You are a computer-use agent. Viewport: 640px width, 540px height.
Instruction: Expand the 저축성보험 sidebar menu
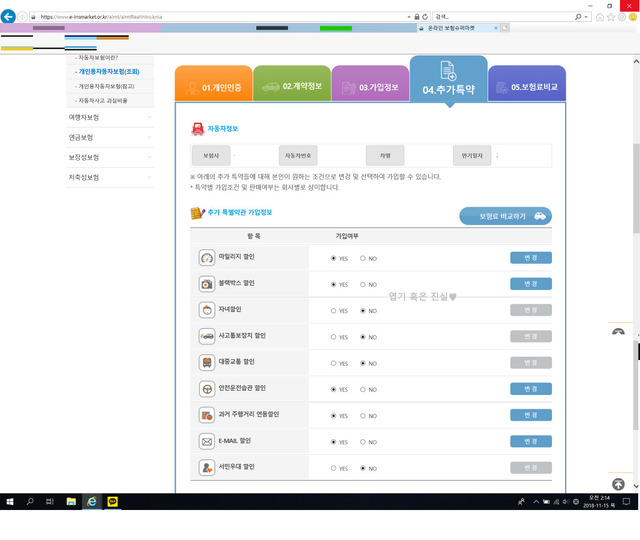coord(110,177)
